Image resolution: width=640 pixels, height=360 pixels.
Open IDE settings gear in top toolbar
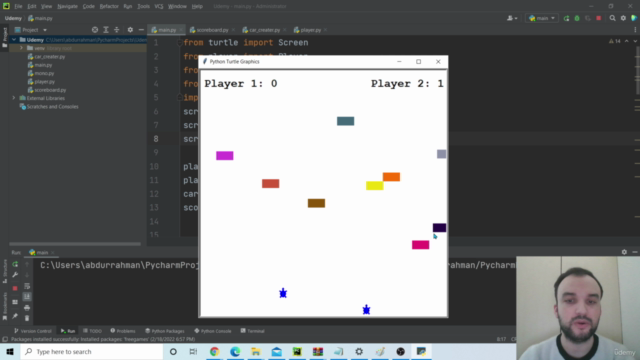(623, 18)
